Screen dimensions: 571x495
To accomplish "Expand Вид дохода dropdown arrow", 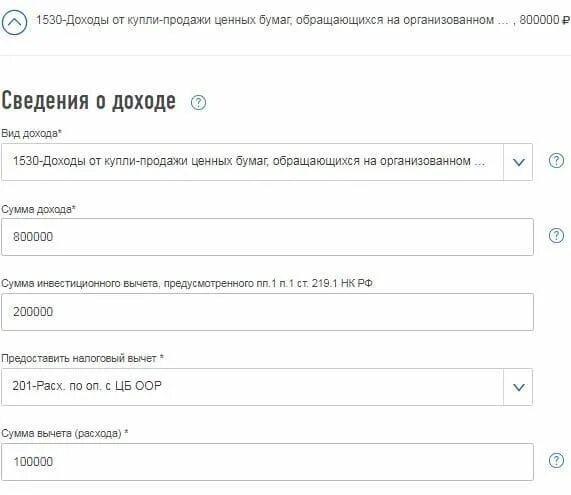I will tap(518, 162).
